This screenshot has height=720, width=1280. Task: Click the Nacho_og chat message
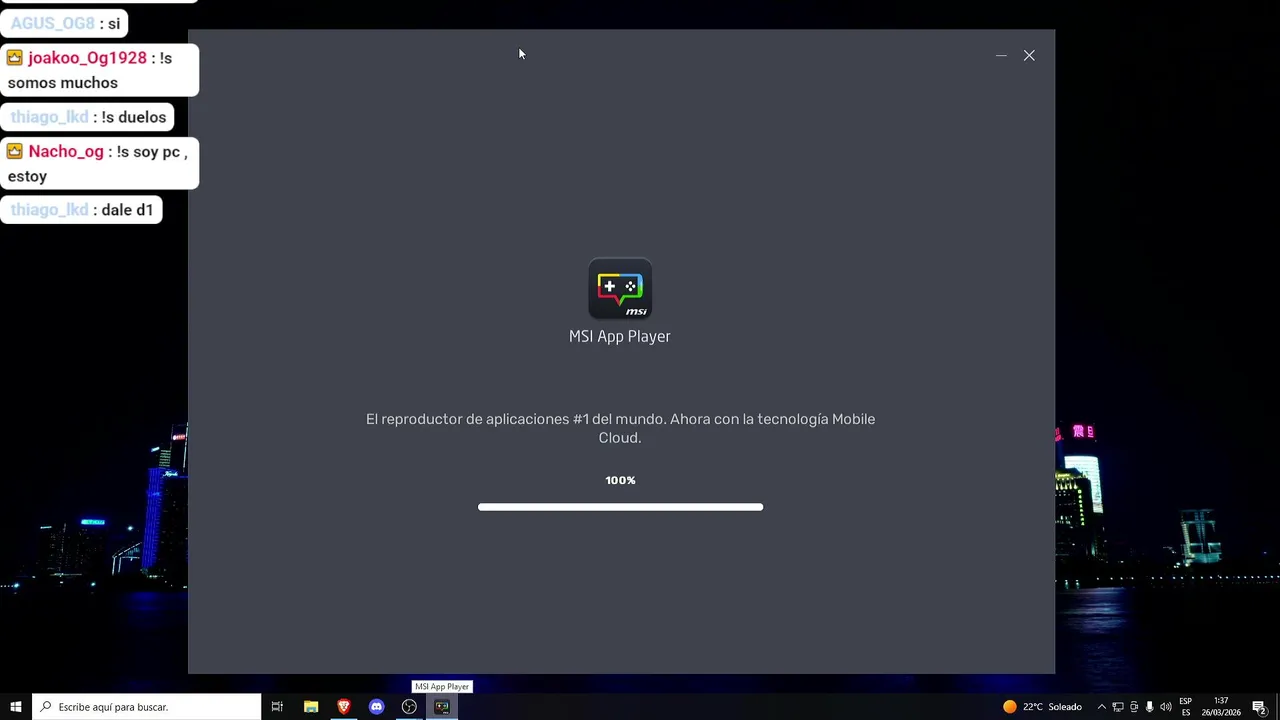coord(100,164)
